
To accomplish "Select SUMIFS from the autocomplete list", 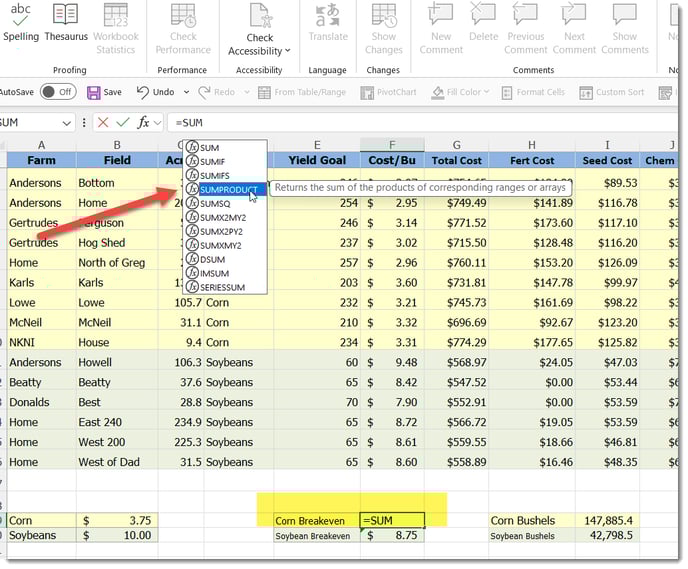I will 225,175.
